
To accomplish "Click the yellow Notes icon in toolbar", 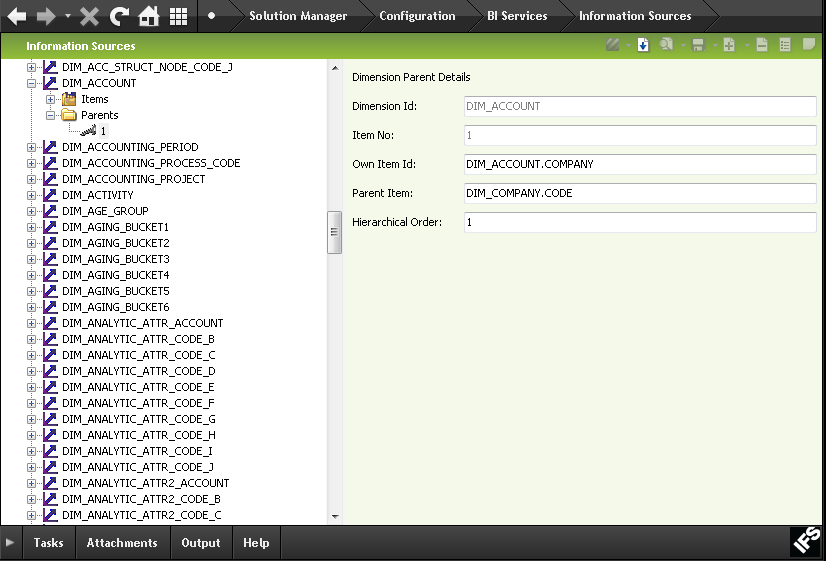I will pos(809,45).
